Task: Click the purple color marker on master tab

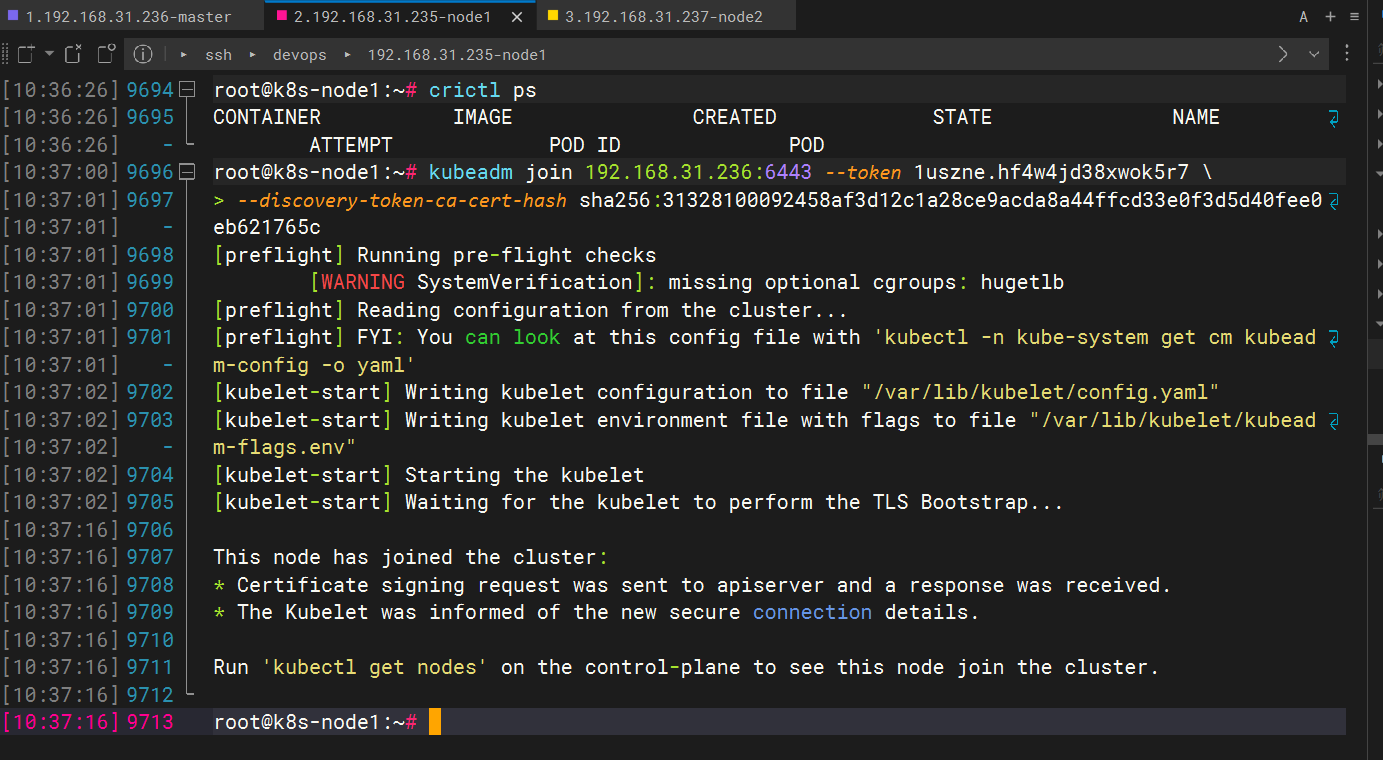Action: [x=12, y=16]
